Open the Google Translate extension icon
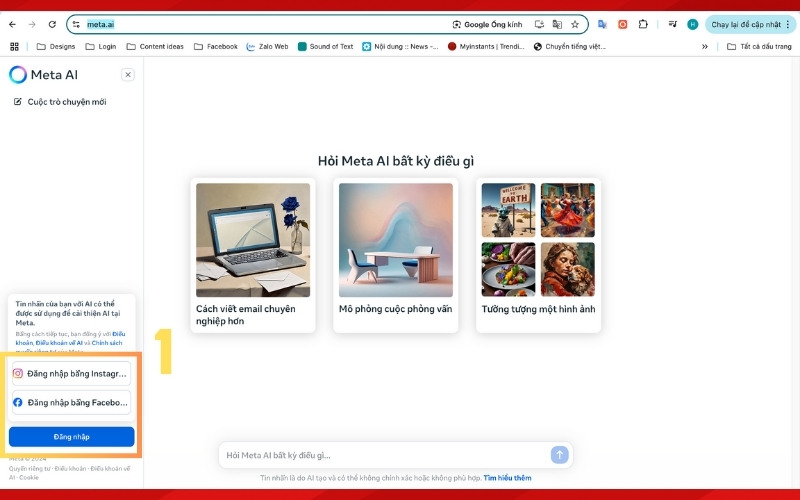The image size is (800, 500). pyautogui.click(x=602, y=24)
